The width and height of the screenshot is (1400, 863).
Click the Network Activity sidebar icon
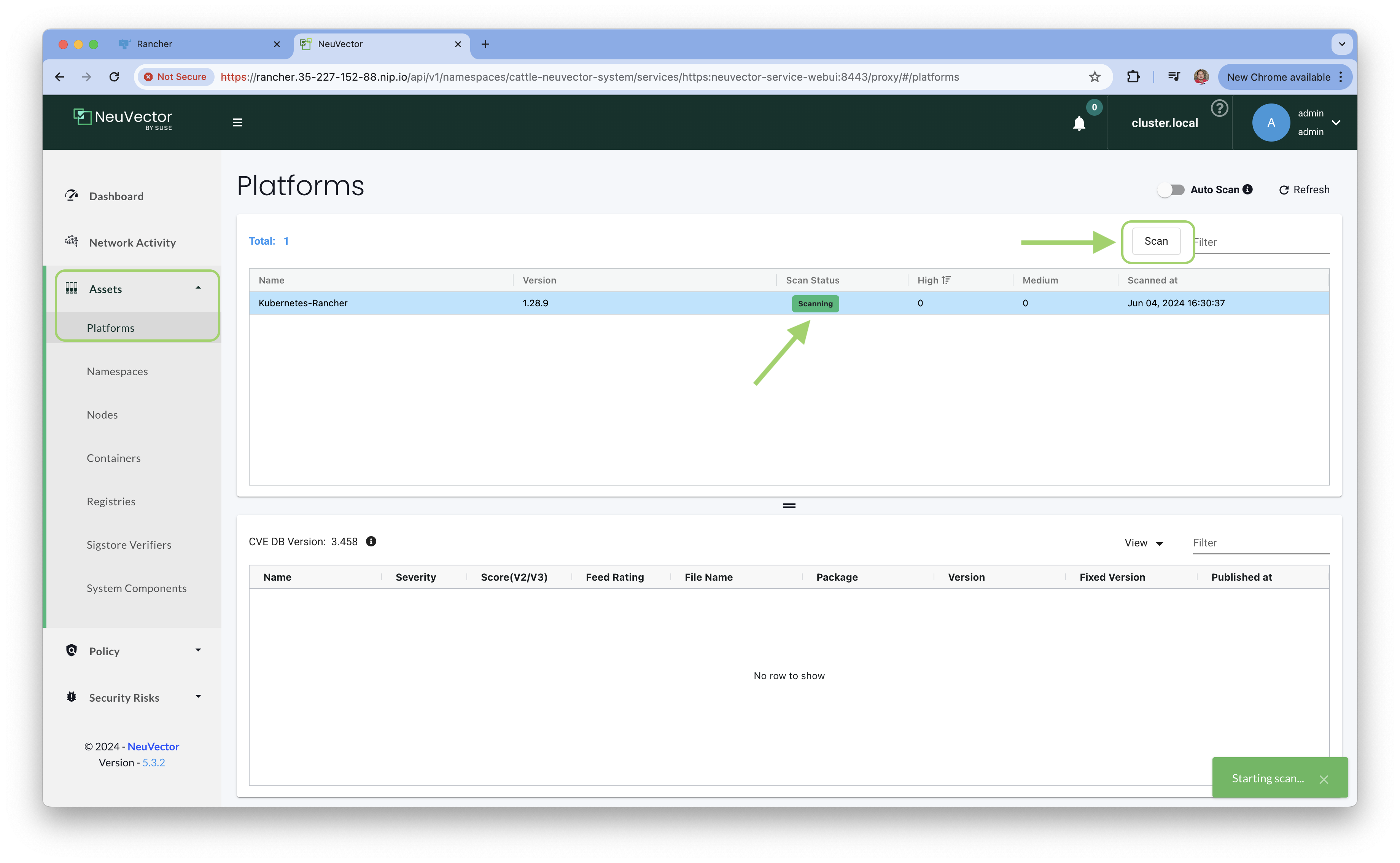[71, 241]
